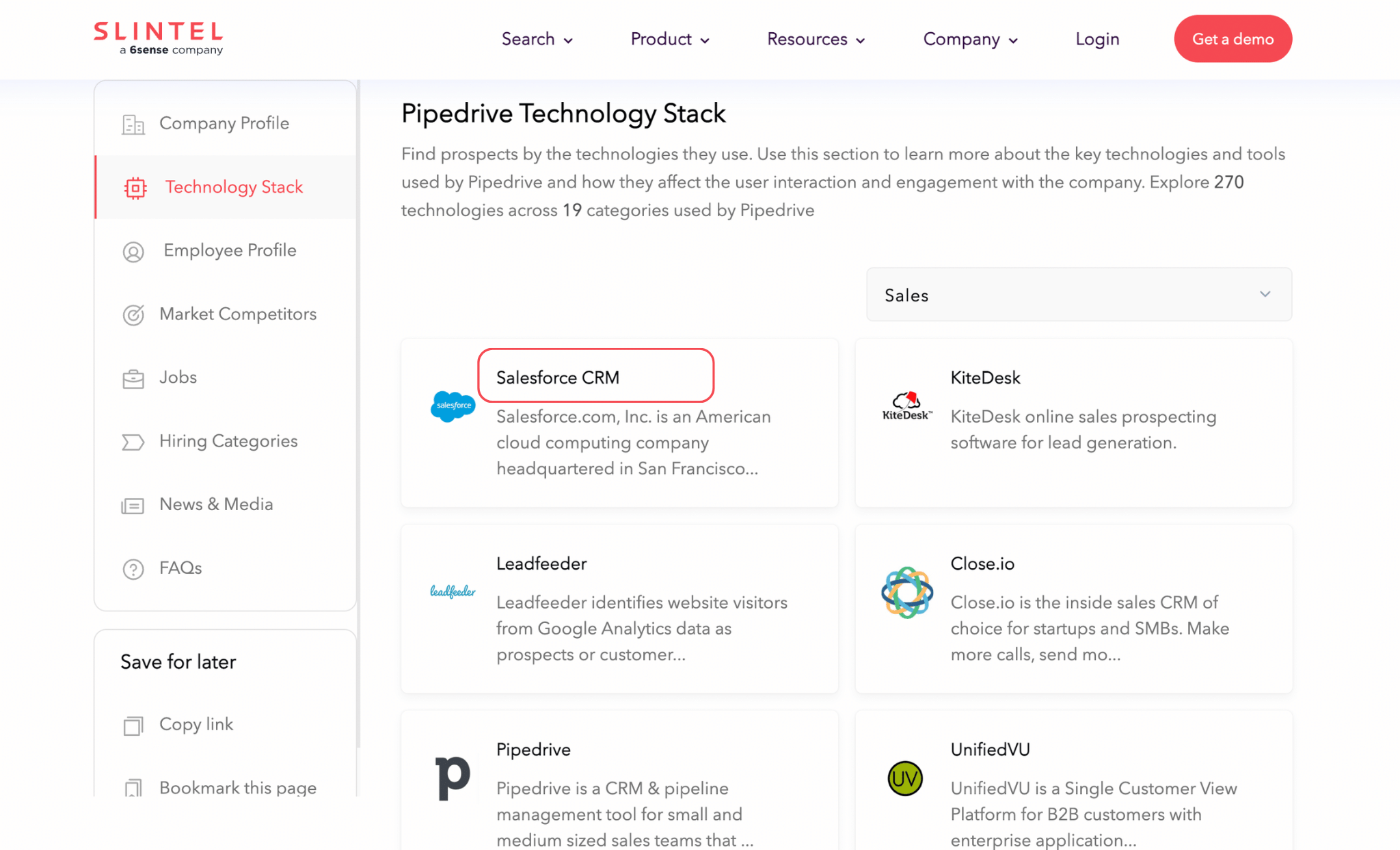Screen dimensions: 1400x850
Task: Click the Pipedrive p logo
Action: click(453, 778)
